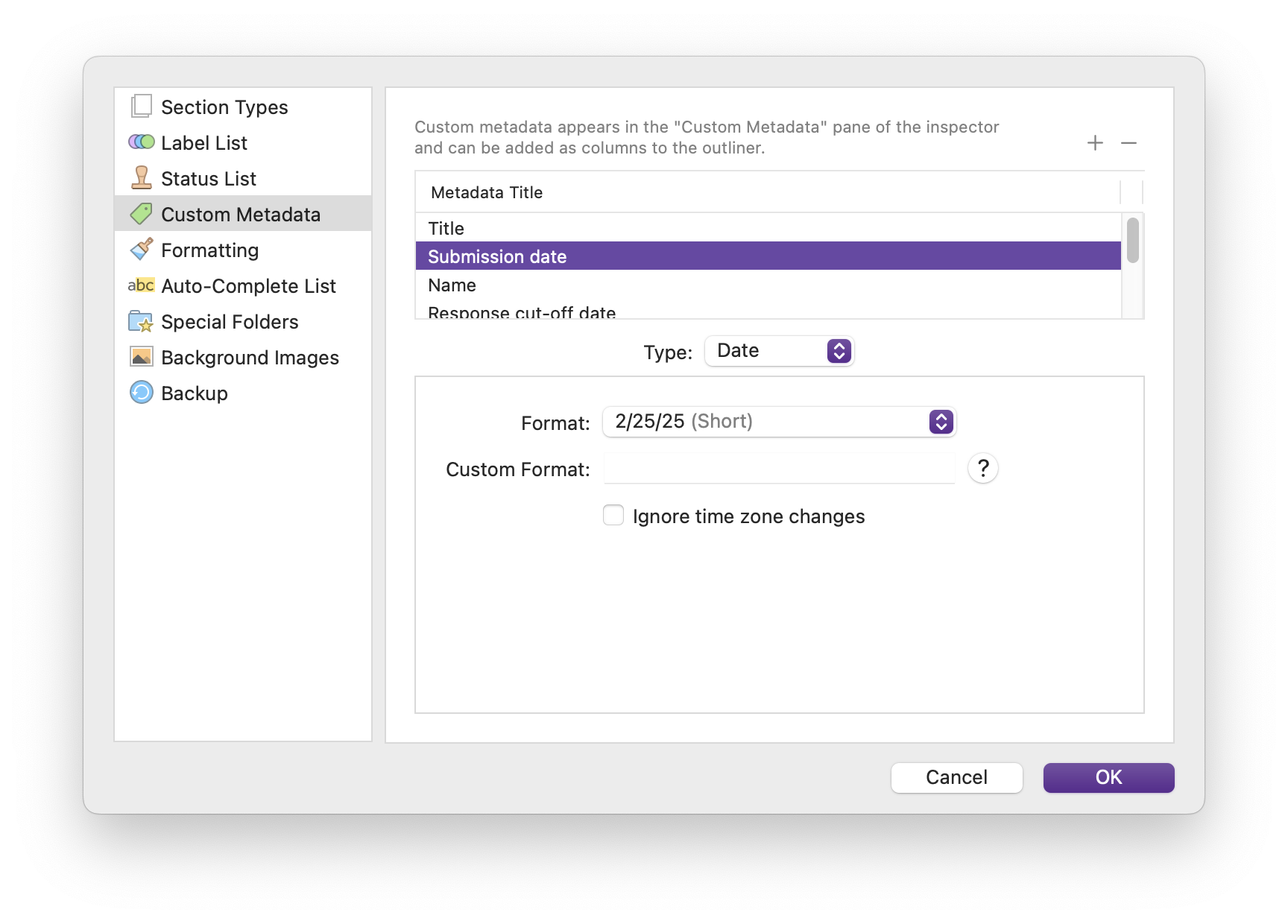The width and height of the screenshot is (1288, 924).
Task: Click the metadata list vertical scrollbar
Action: (x=1132, y=241)
